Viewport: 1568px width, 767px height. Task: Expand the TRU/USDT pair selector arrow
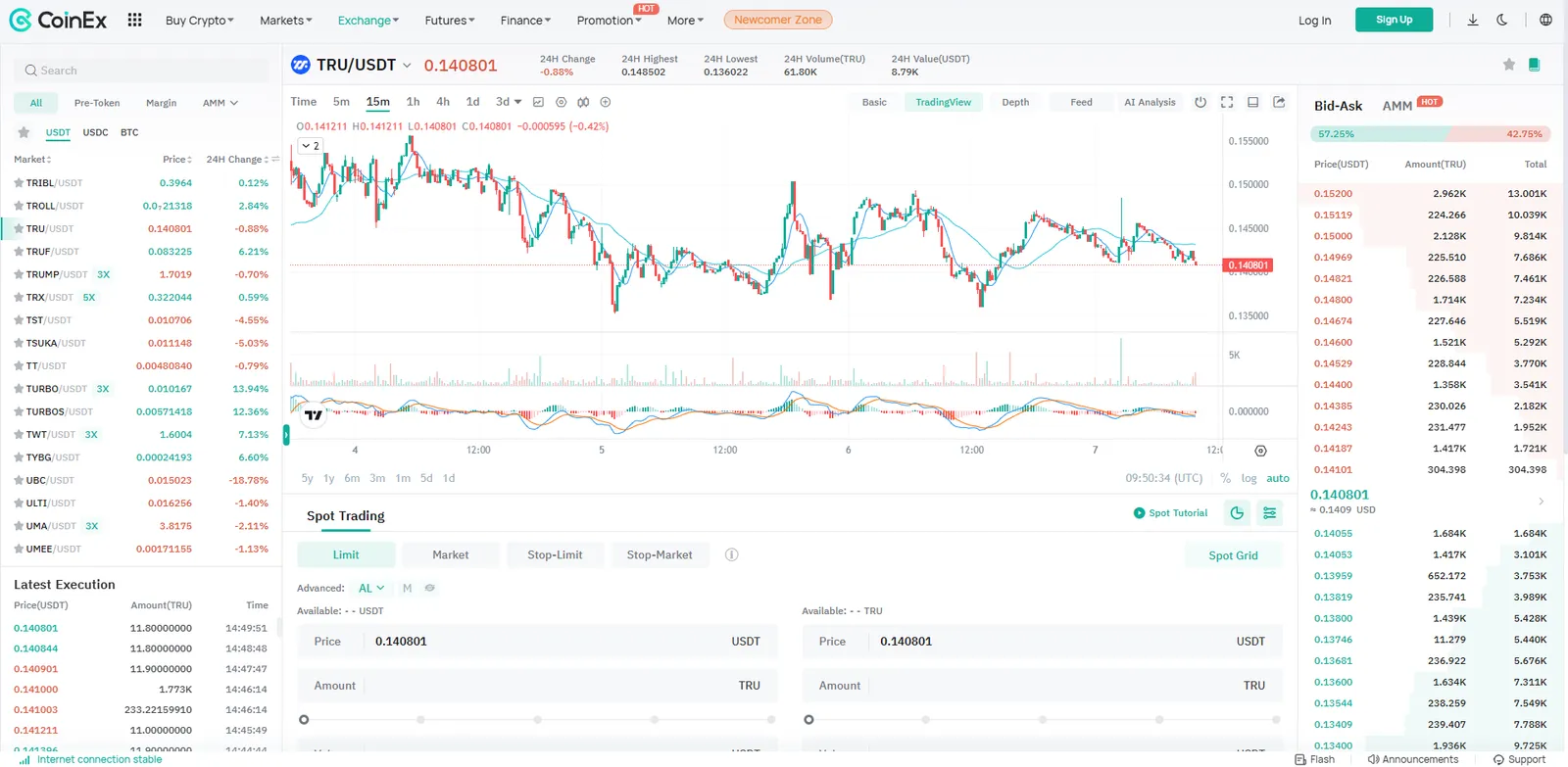pyautogui.click(x=407, y=66)
